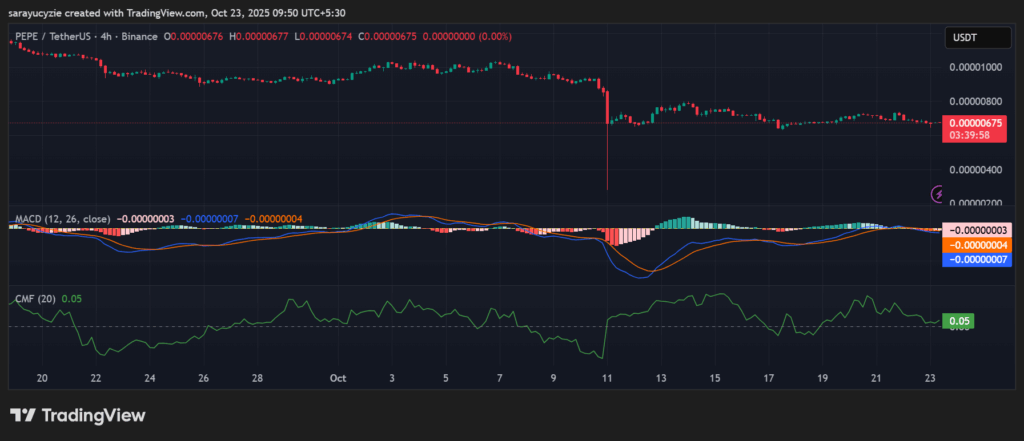Click date 11 on the time axis
Image resolution: width=1024 pixels, height=441 pixels.
607,378
